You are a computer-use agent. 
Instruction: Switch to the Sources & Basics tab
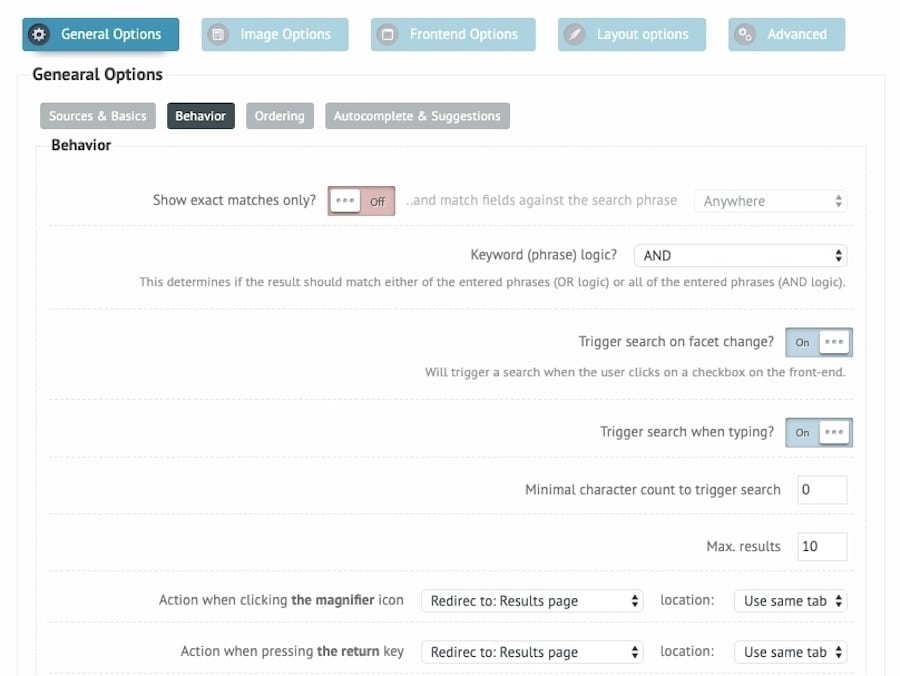click(97, 115)
